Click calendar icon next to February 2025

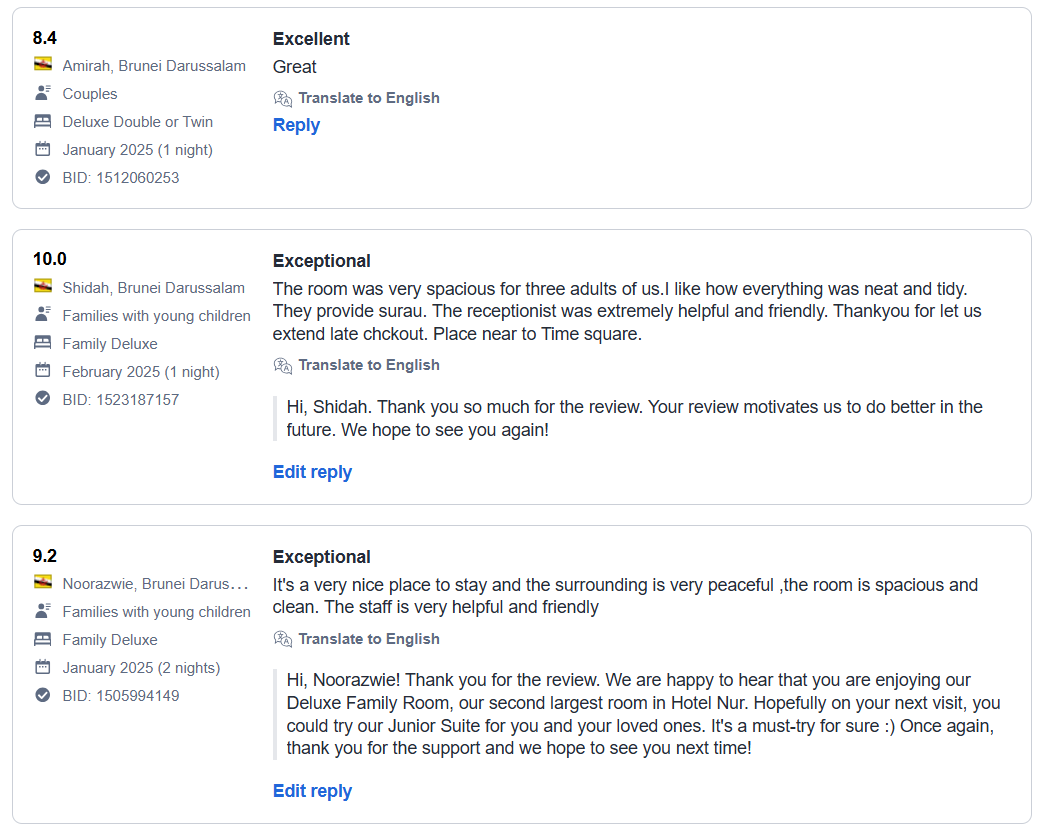click(x=42, y=371)
